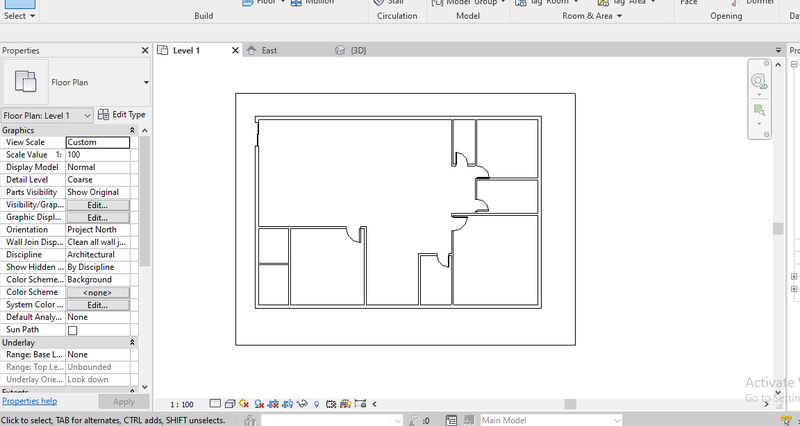
Task: Click the 2D steering wheel navigation icon
Action: 758,81
